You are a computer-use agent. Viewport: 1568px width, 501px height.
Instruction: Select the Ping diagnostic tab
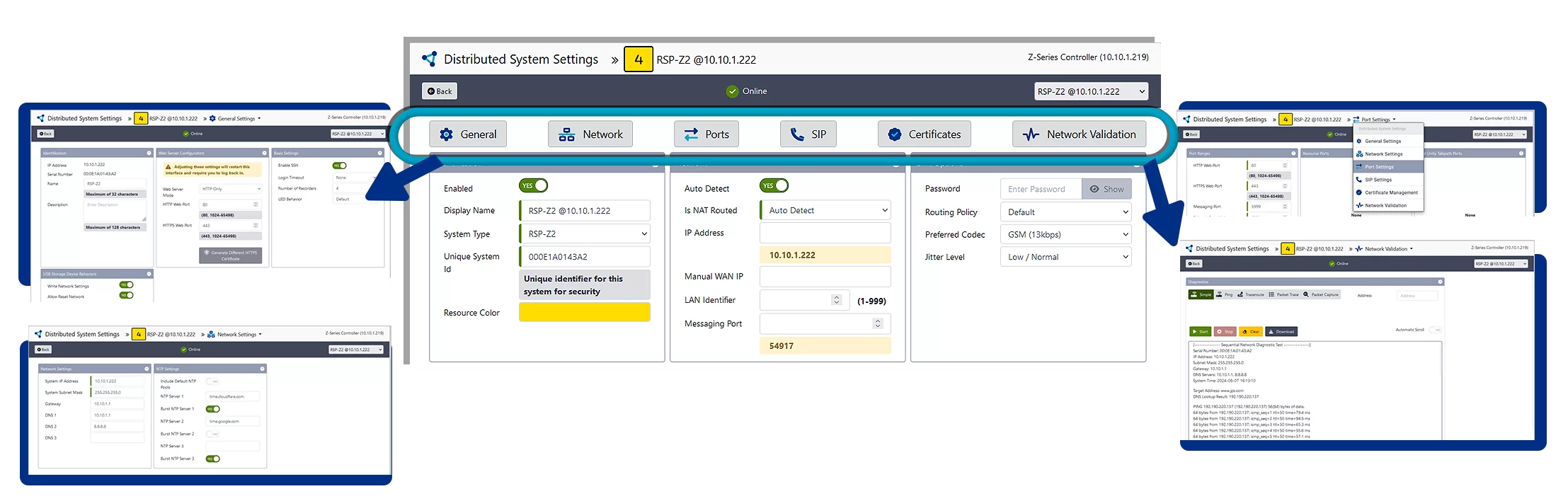click(1225, 294)
